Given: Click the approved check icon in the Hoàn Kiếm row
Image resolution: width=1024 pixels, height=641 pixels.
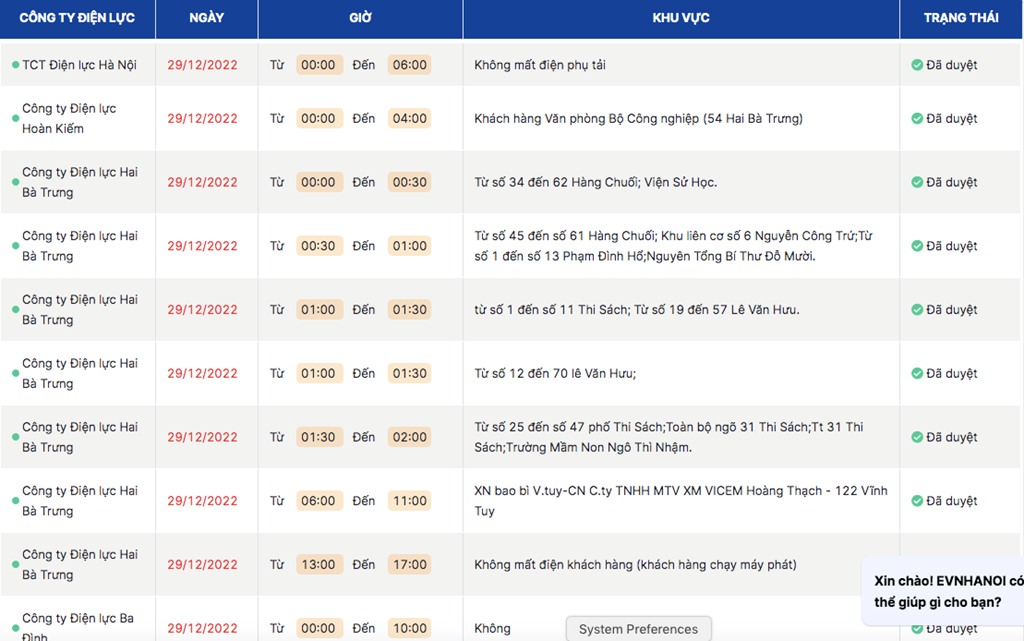Looking at the screenshot, I should [917, 118].
